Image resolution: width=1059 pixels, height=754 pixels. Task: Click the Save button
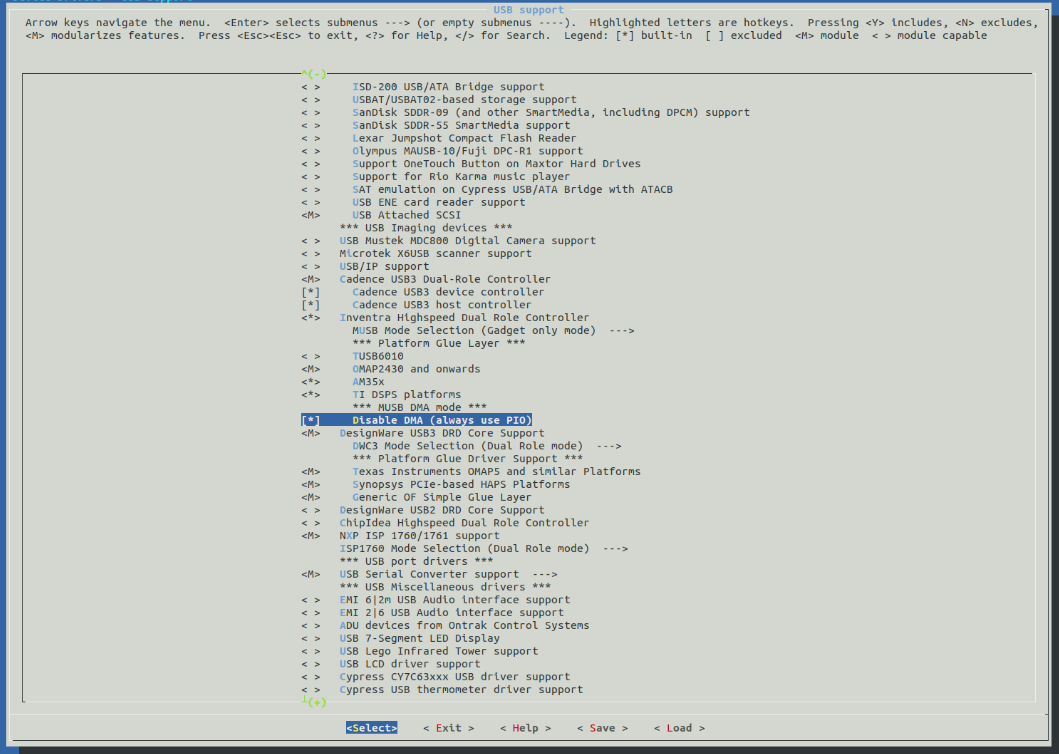602,728
